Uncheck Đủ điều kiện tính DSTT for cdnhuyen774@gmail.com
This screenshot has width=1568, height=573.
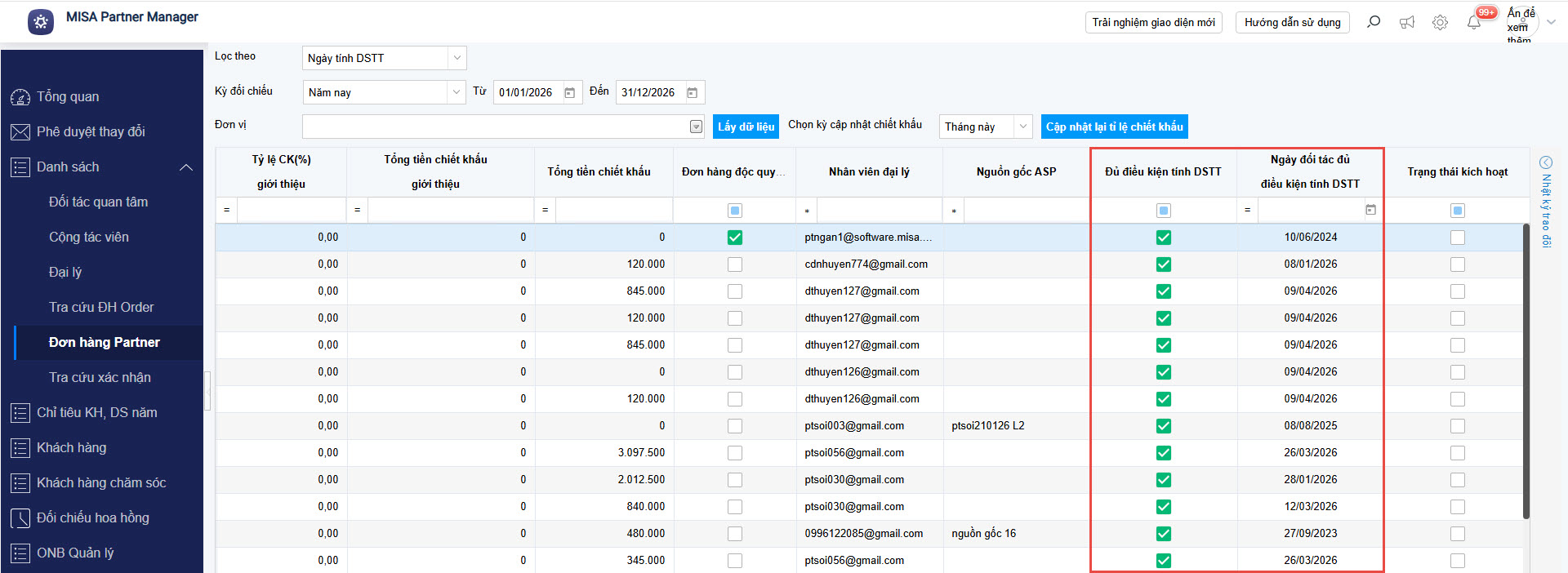click(x=1164, y=264)
